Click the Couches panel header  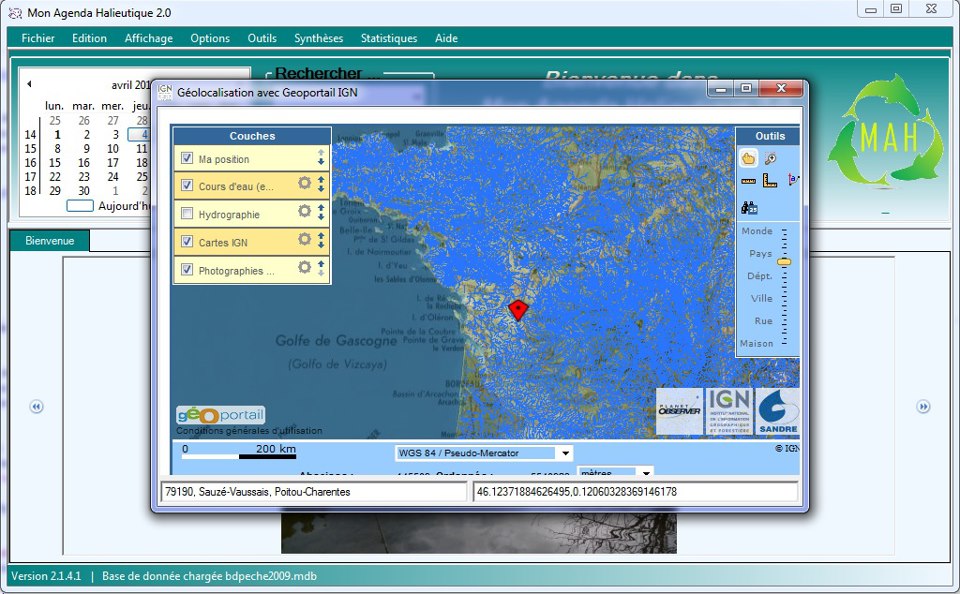252,136
